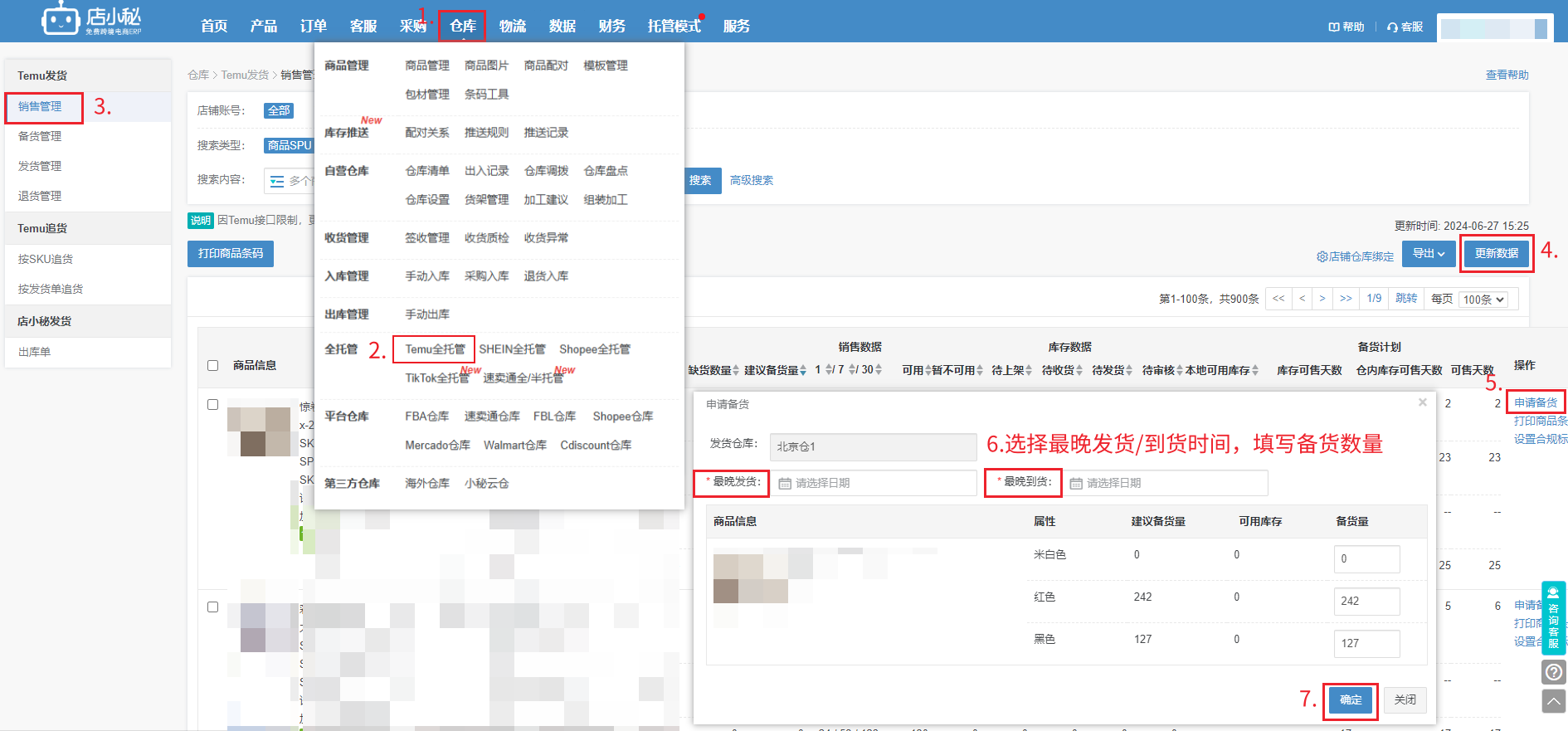This screenshot has width=1568, height=731.
Task: Toggle the select-all checkbox beside 商品信息
Action: (213, 365)
